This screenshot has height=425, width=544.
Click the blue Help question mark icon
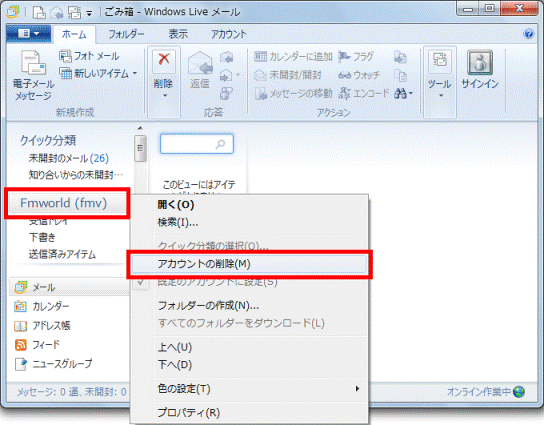click(x=528, y=34)
